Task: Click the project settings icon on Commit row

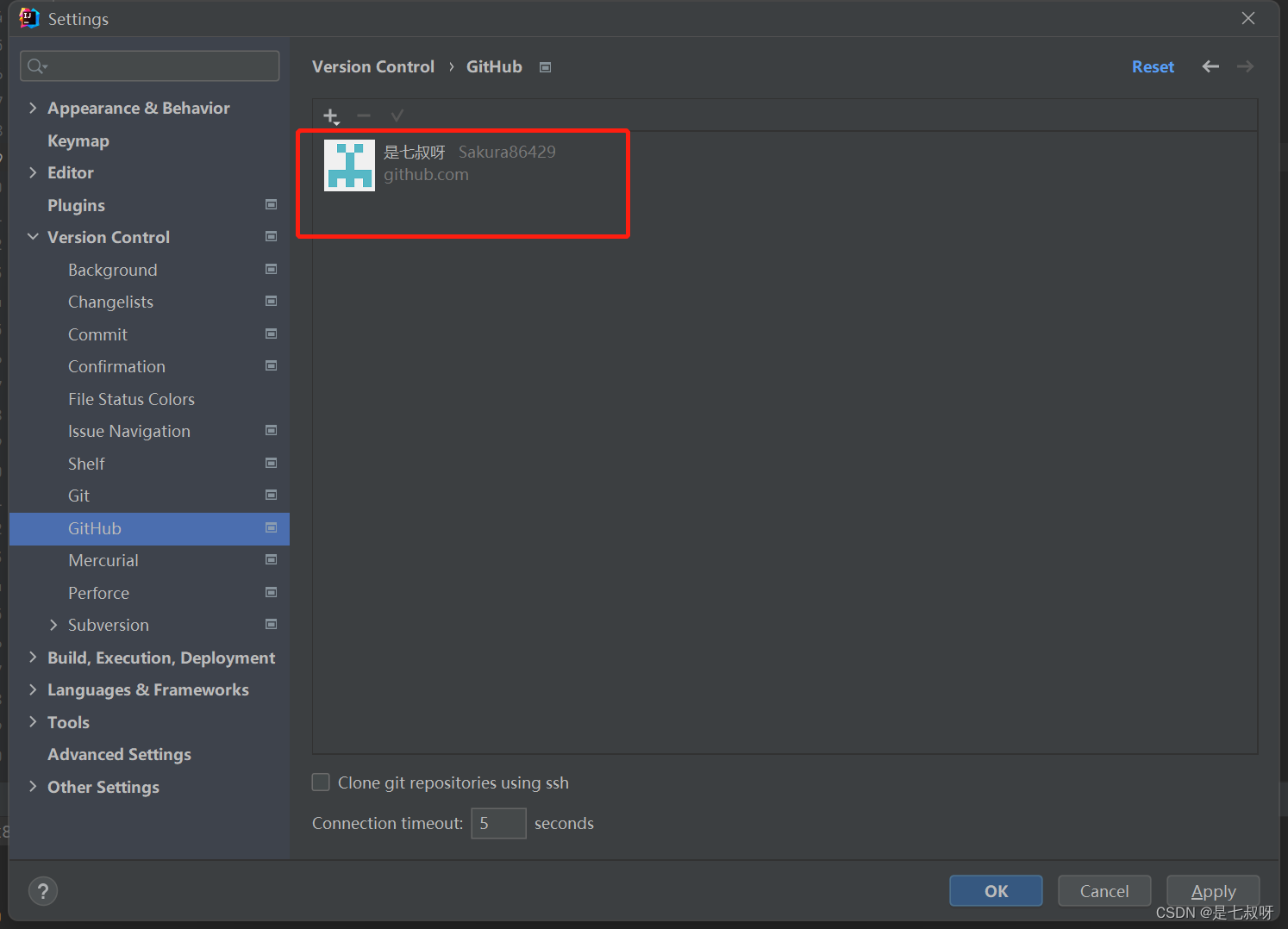Action: pos(272,334)
